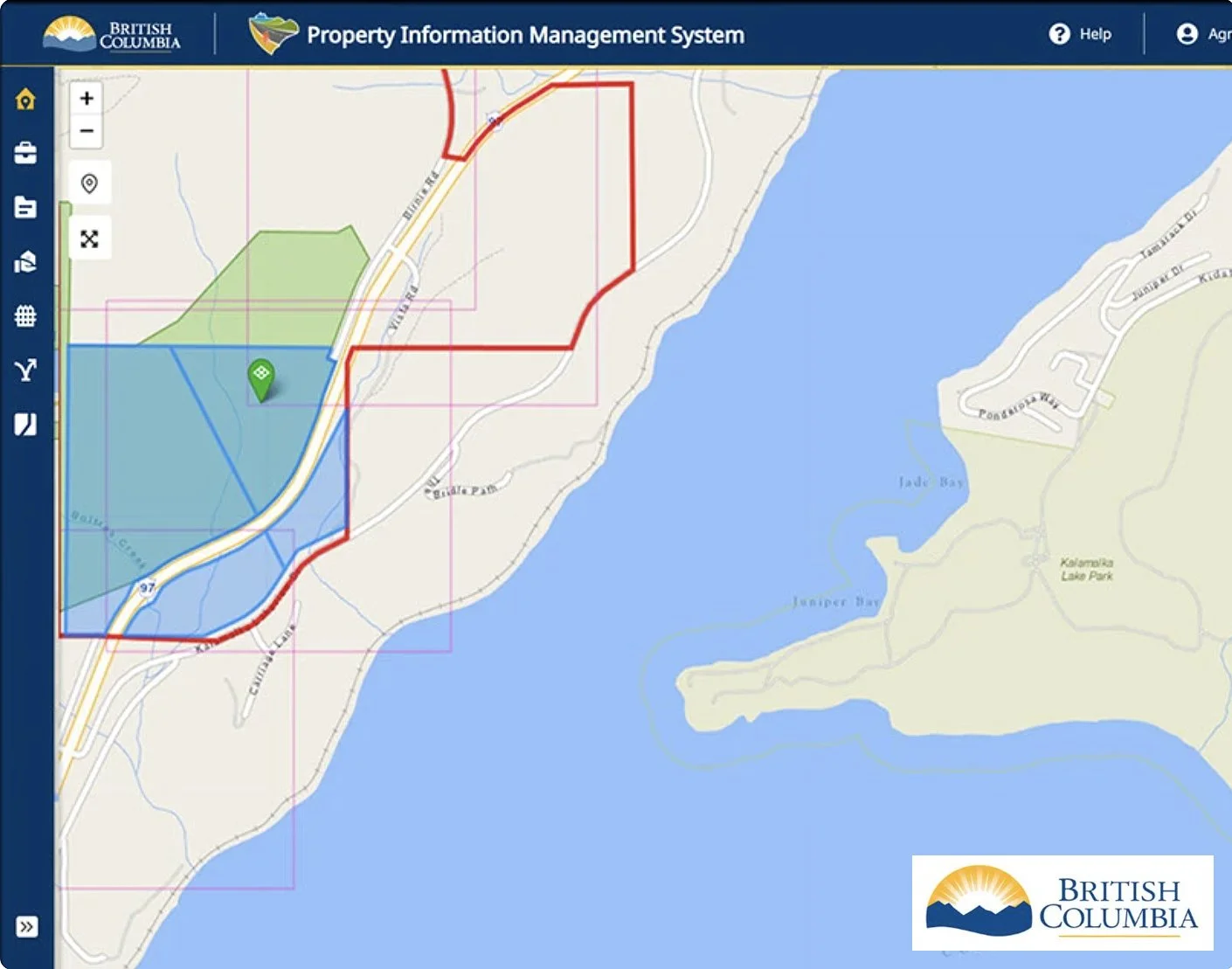The image size is (1232, 969).
Task: Click the locate-me pin map button
Action: (89, 183)
